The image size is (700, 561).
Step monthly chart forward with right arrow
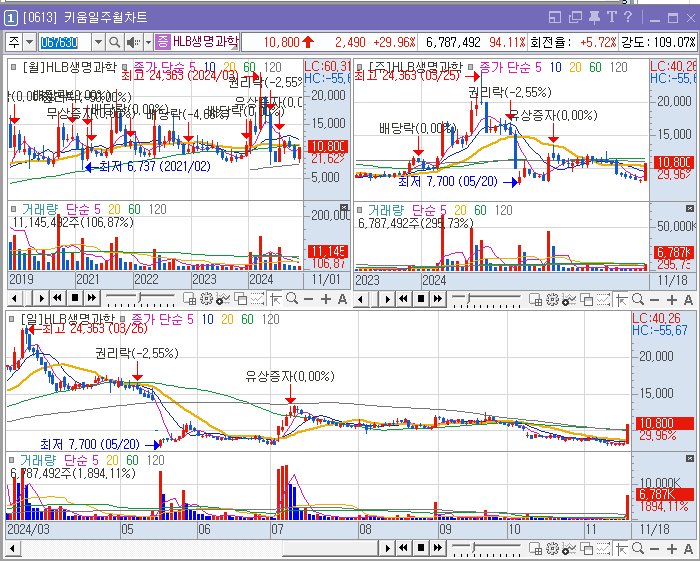pyautogui.click(x=42, y=298)
